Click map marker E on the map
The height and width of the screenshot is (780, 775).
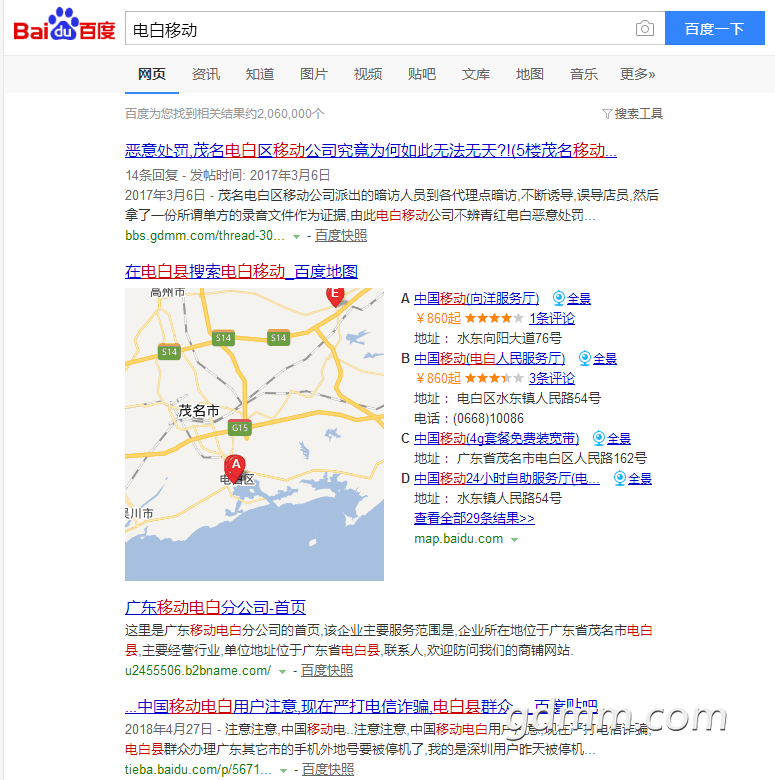(335, 296)
